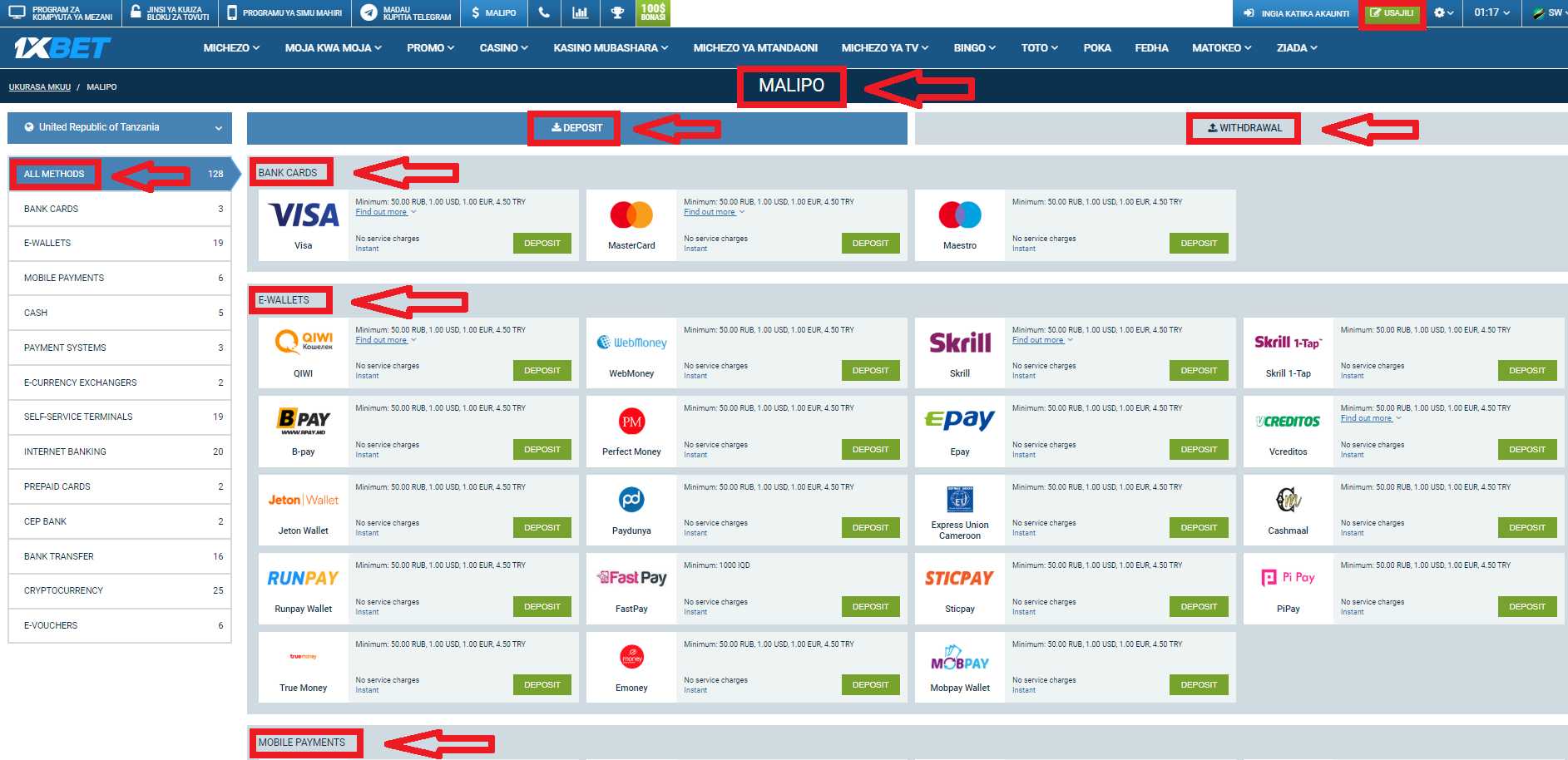Select the Epay logo
Image resolution: width=1568 pixels, height=760 pixels.
(960, 420)
